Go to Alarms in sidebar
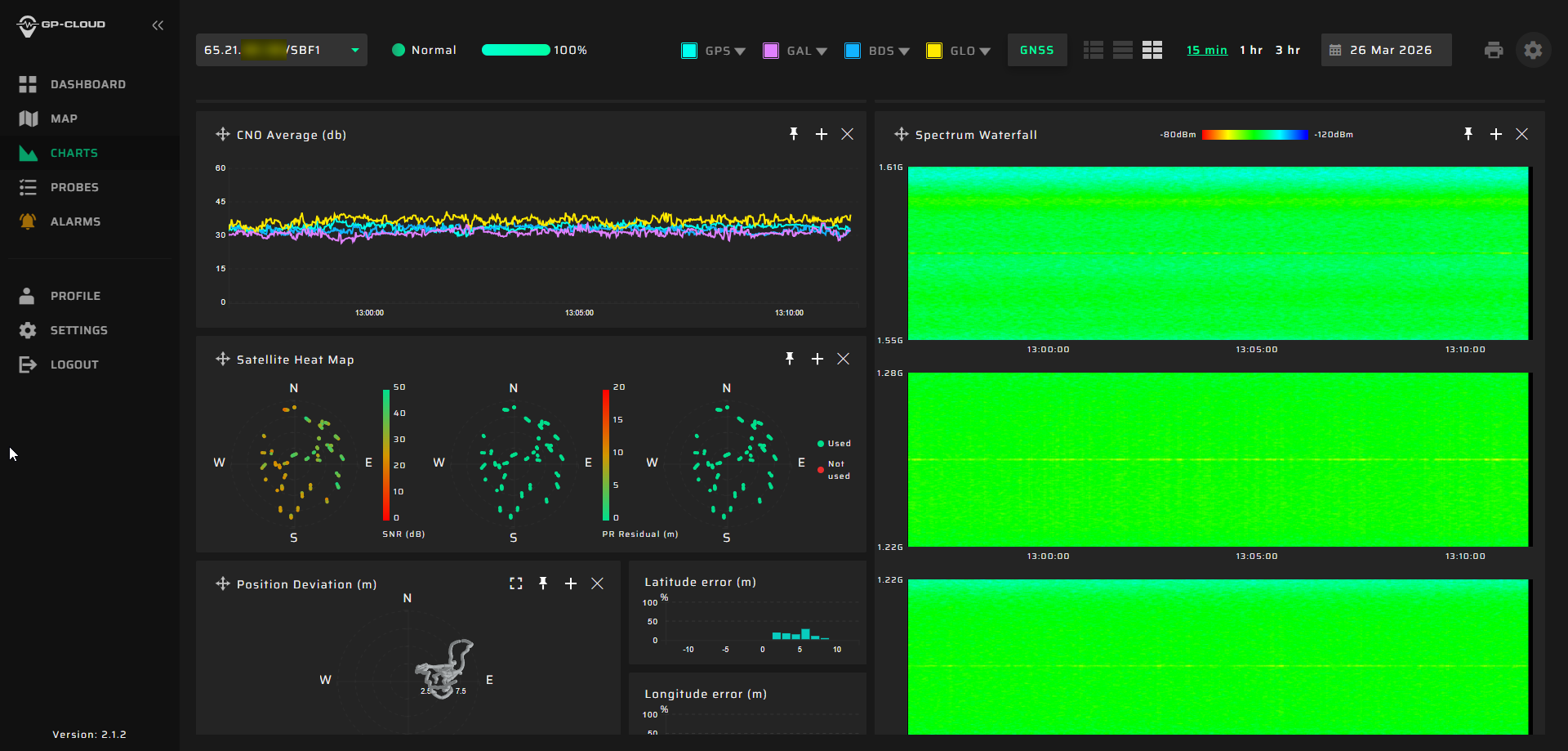Screen dimensions: 1568x751 75,221
